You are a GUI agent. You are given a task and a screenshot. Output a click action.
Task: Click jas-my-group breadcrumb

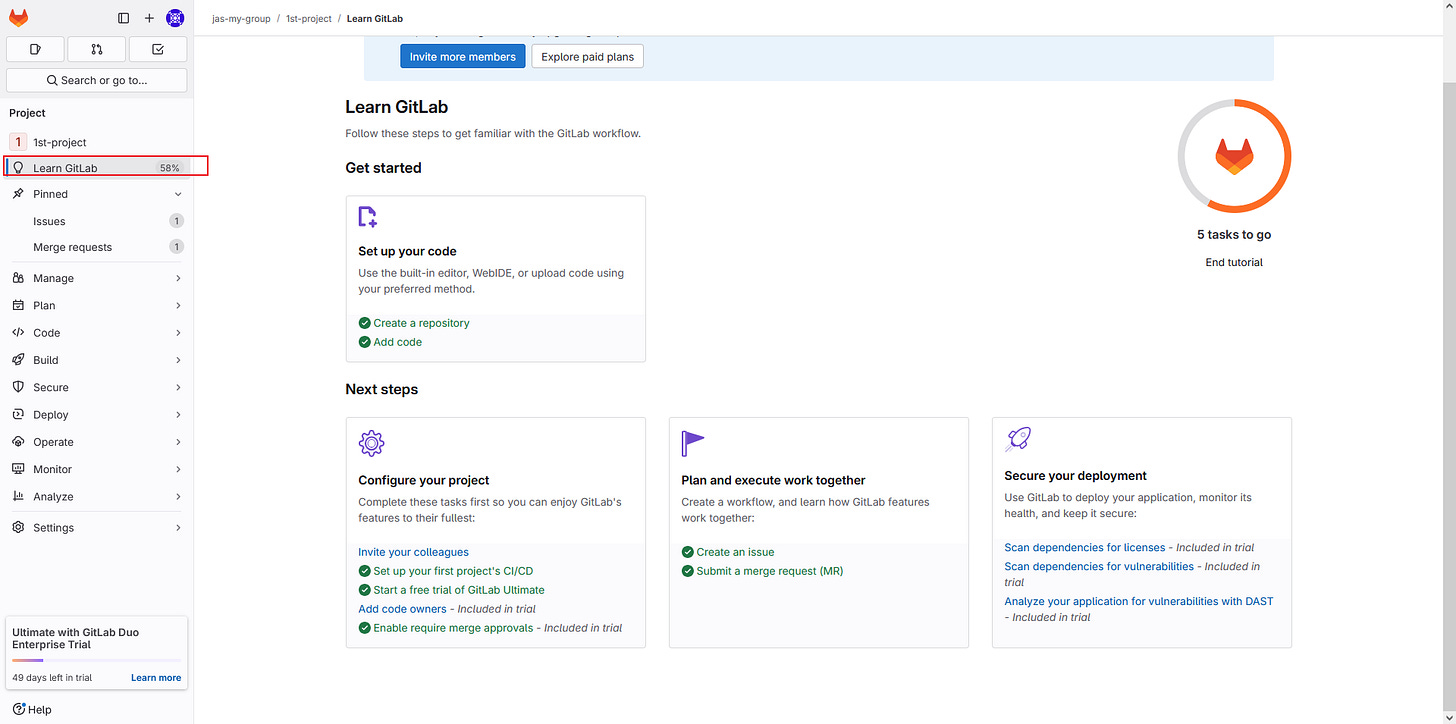(241, 18)
